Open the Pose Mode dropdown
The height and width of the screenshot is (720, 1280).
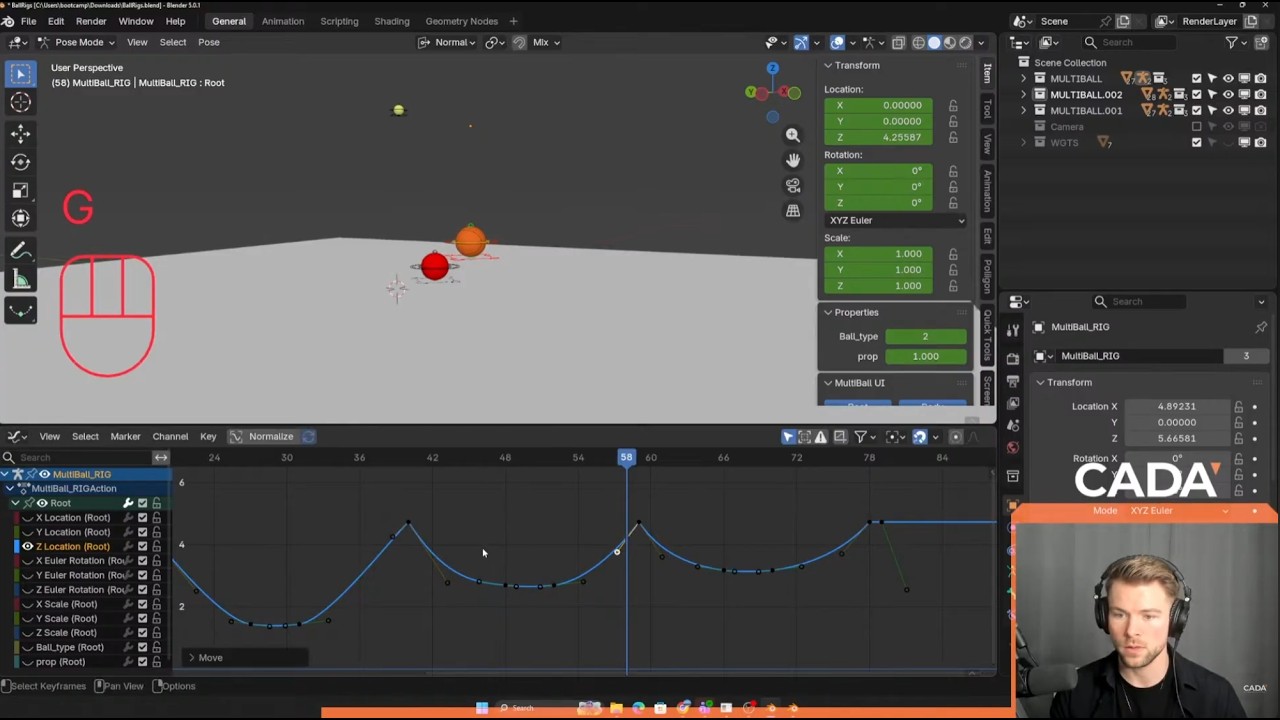click(x=78, y=42)
